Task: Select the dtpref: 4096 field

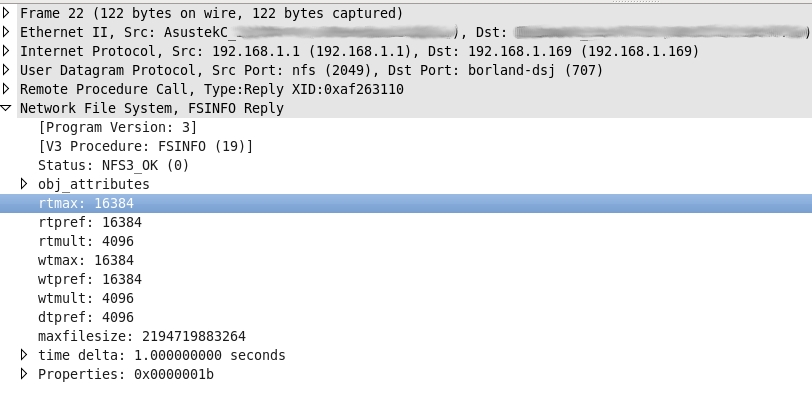Action: [x=86, y=317]
